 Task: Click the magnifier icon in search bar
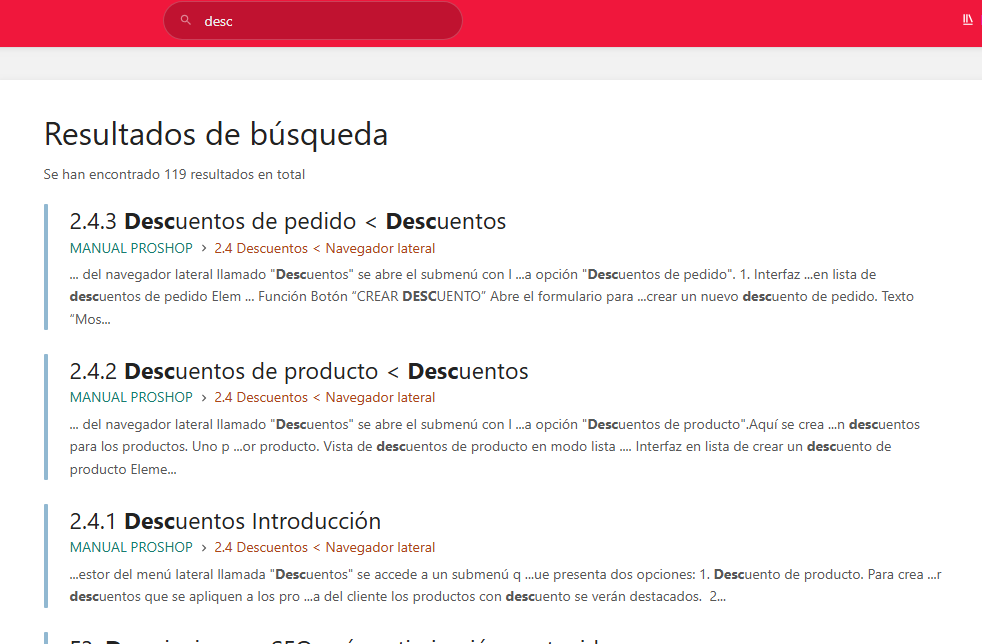point(186,20)
